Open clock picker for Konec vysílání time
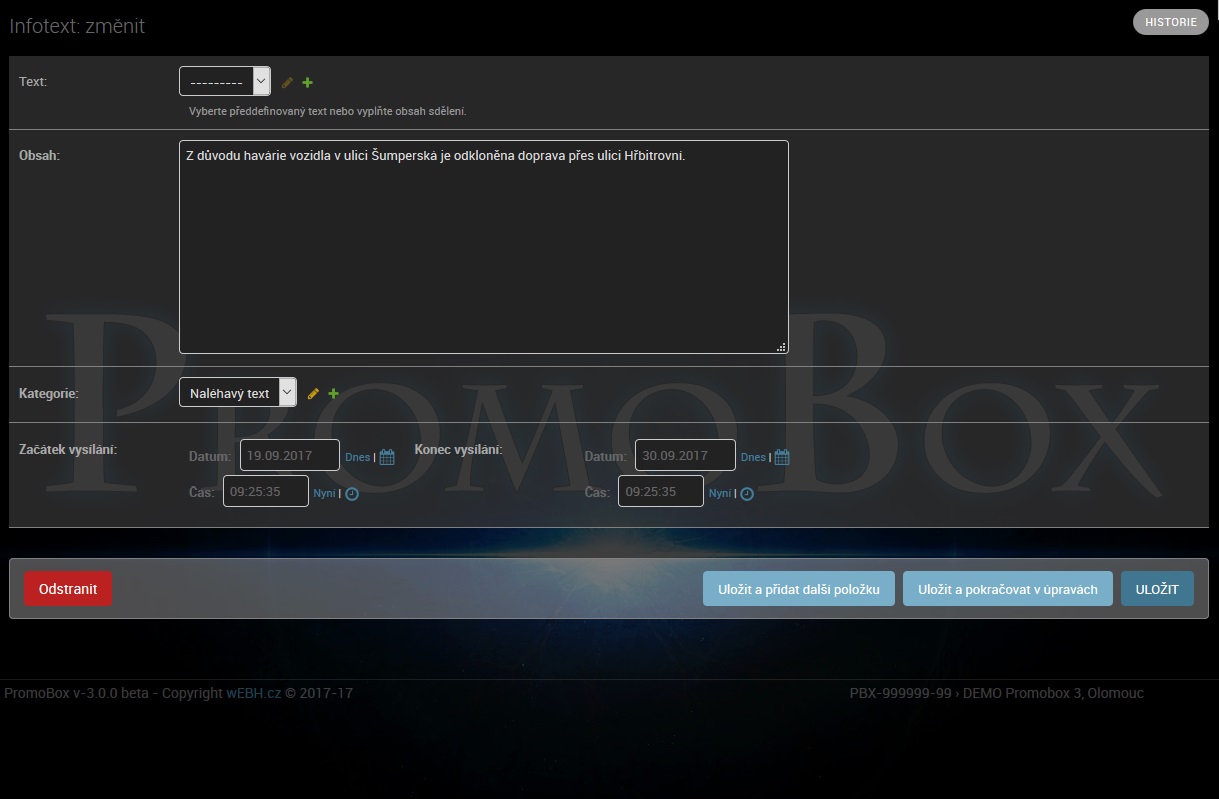This screenshot has height=799, width=1219. pyautogui.click(x=747, y=494)
